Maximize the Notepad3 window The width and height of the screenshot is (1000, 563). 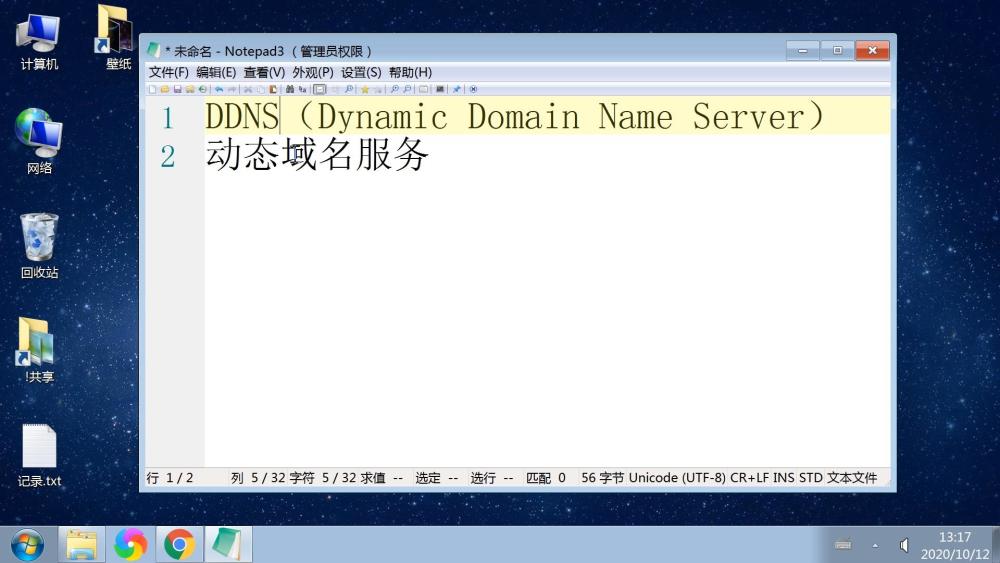(x=837, y=50)
